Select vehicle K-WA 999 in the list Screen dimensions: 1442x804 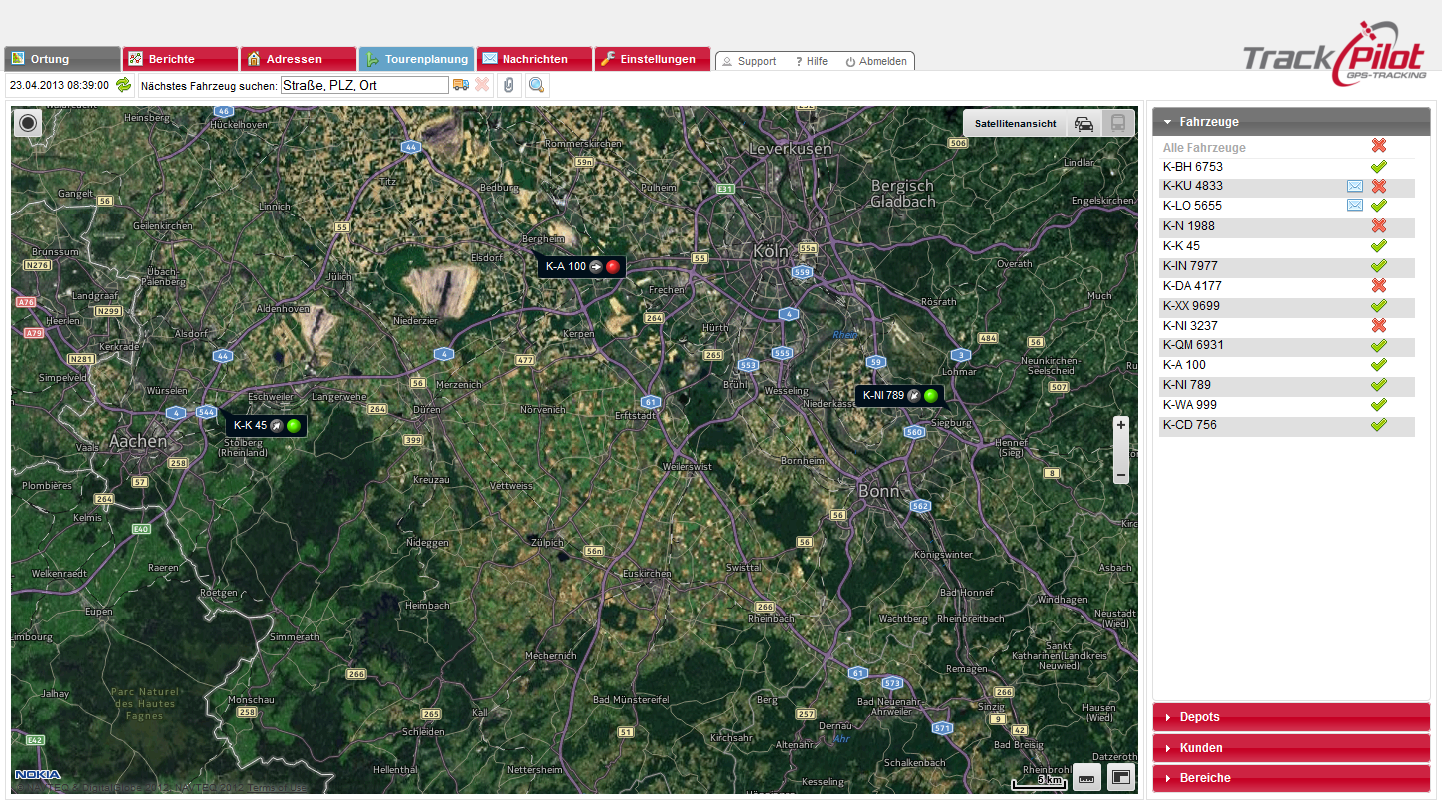(x=1189, y=405)
